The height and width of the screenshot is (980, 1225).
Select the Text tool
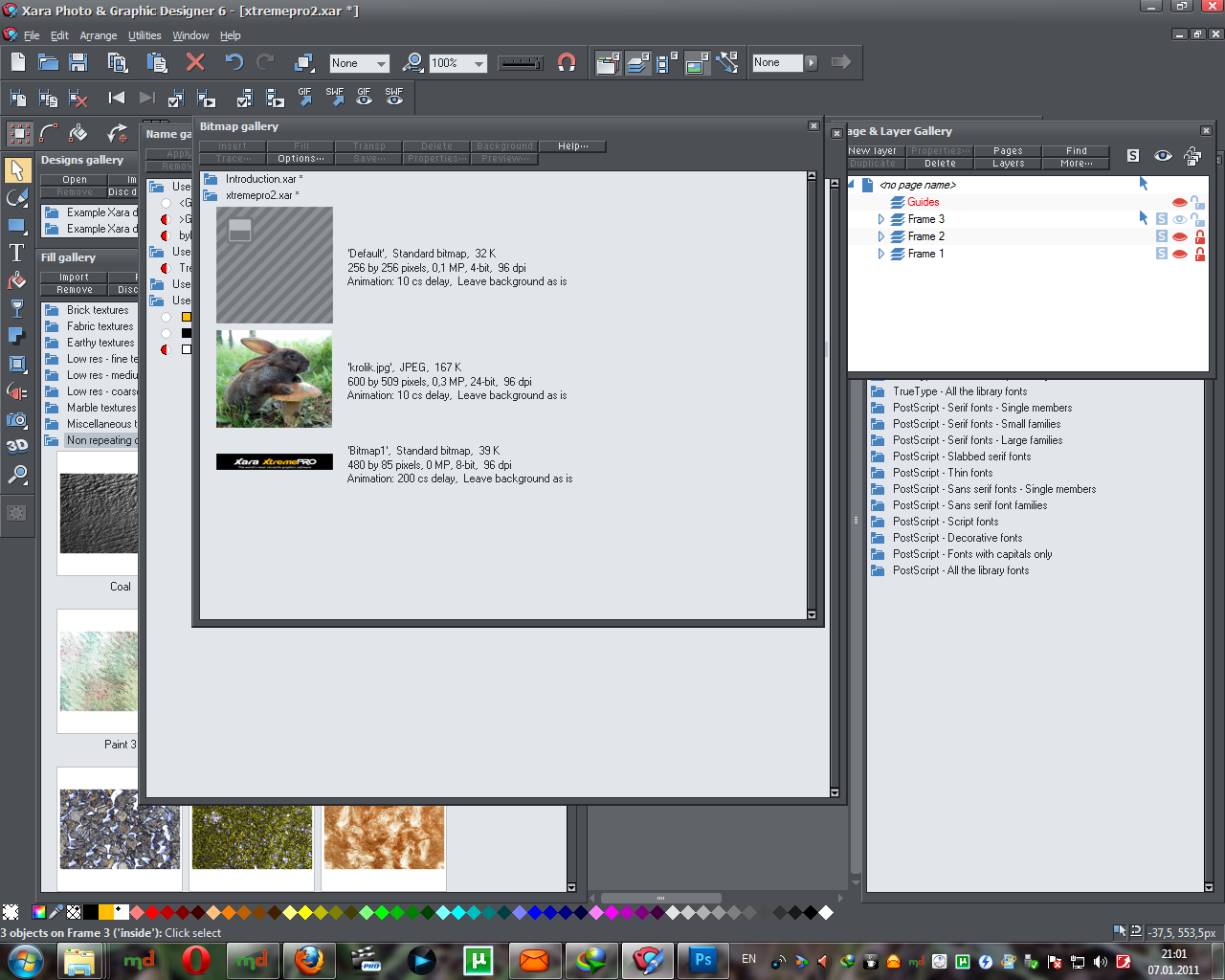(17, 253)
